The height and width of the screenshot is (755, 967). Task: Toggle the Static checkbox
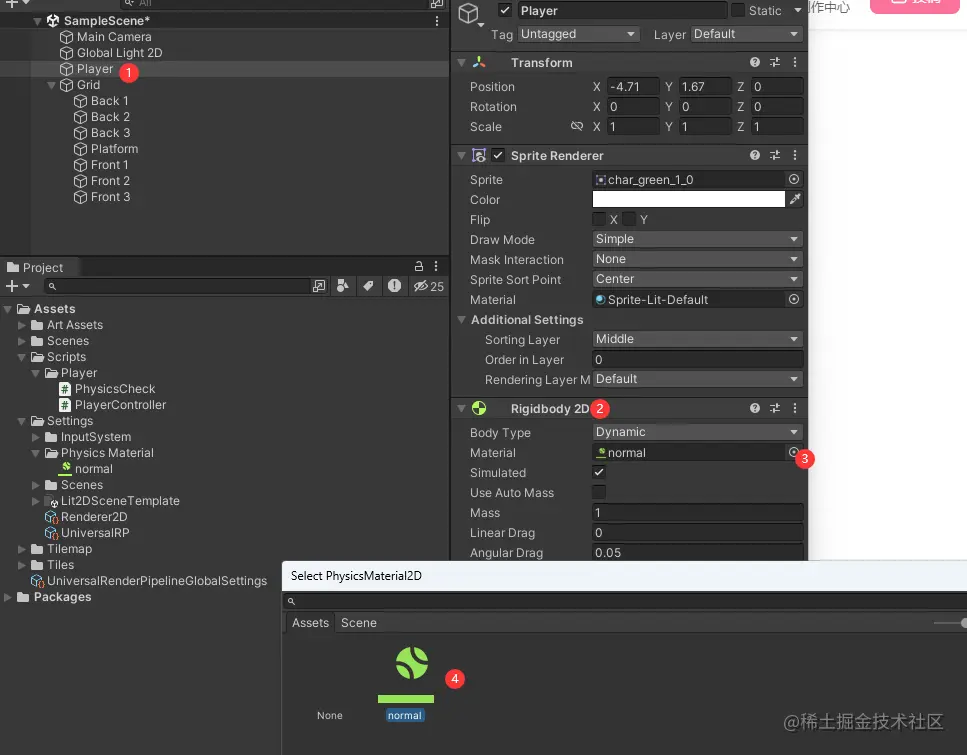tap(738, 10)
